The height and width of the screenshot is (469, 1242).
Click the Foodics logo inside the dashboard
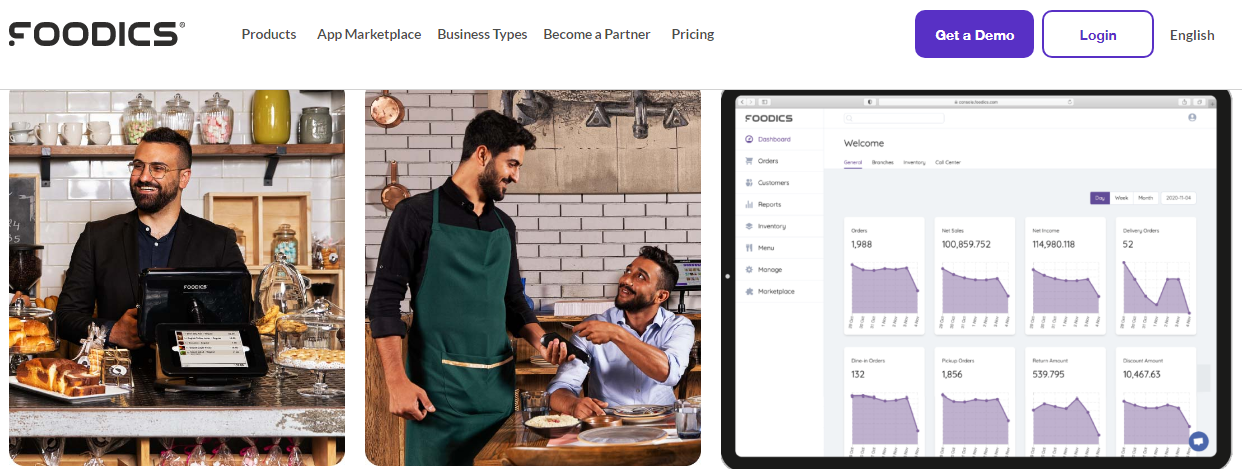769,118
